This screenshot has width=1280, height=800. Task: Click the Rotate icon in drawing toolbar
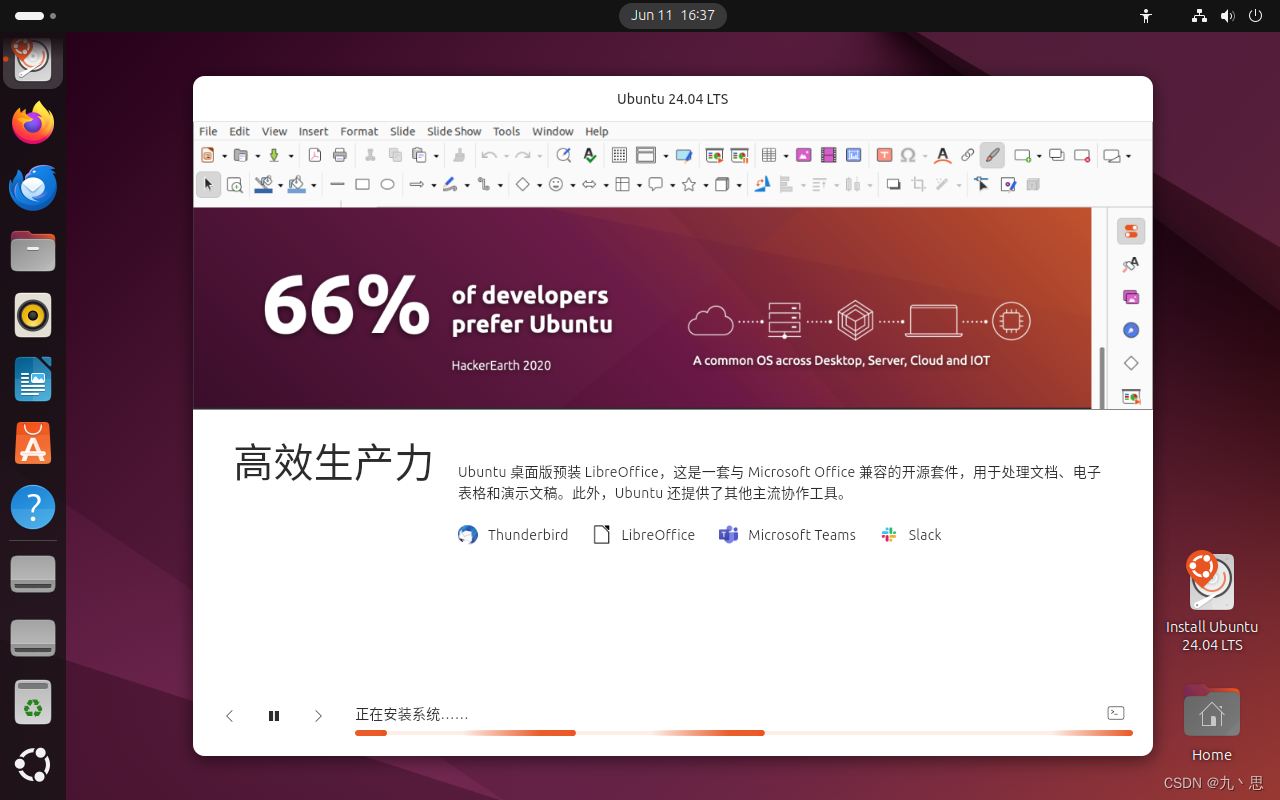pos(763,184)
